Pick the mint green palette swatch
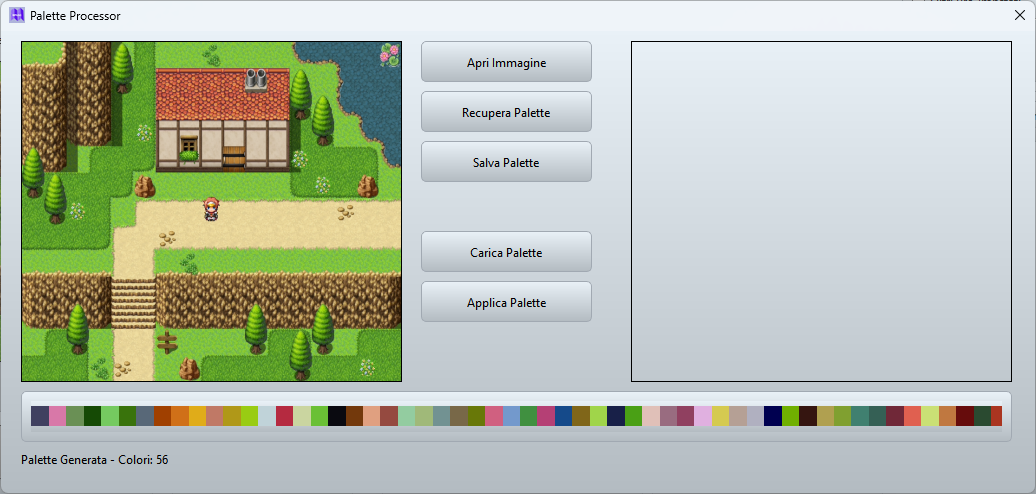 pos(404,416)
